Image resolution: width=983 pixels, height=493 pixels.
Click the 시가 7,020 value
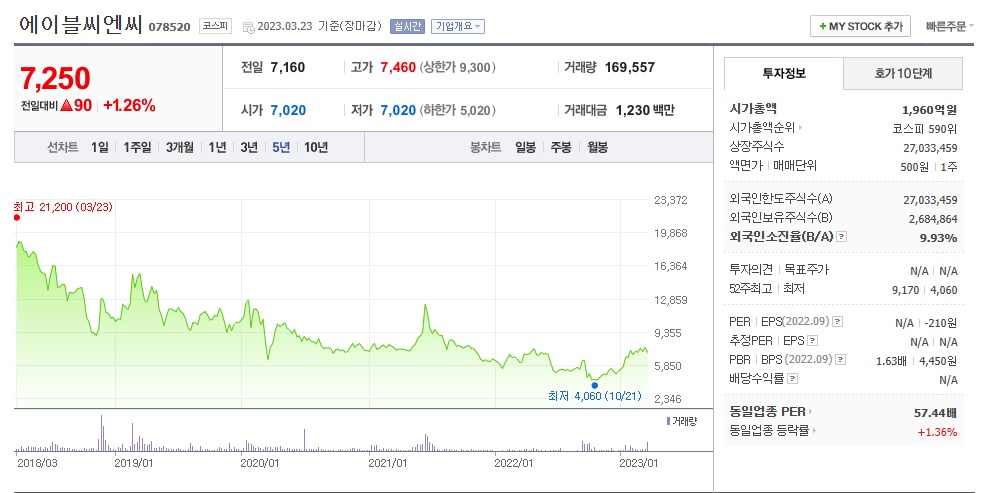click(x=288, y=110)
